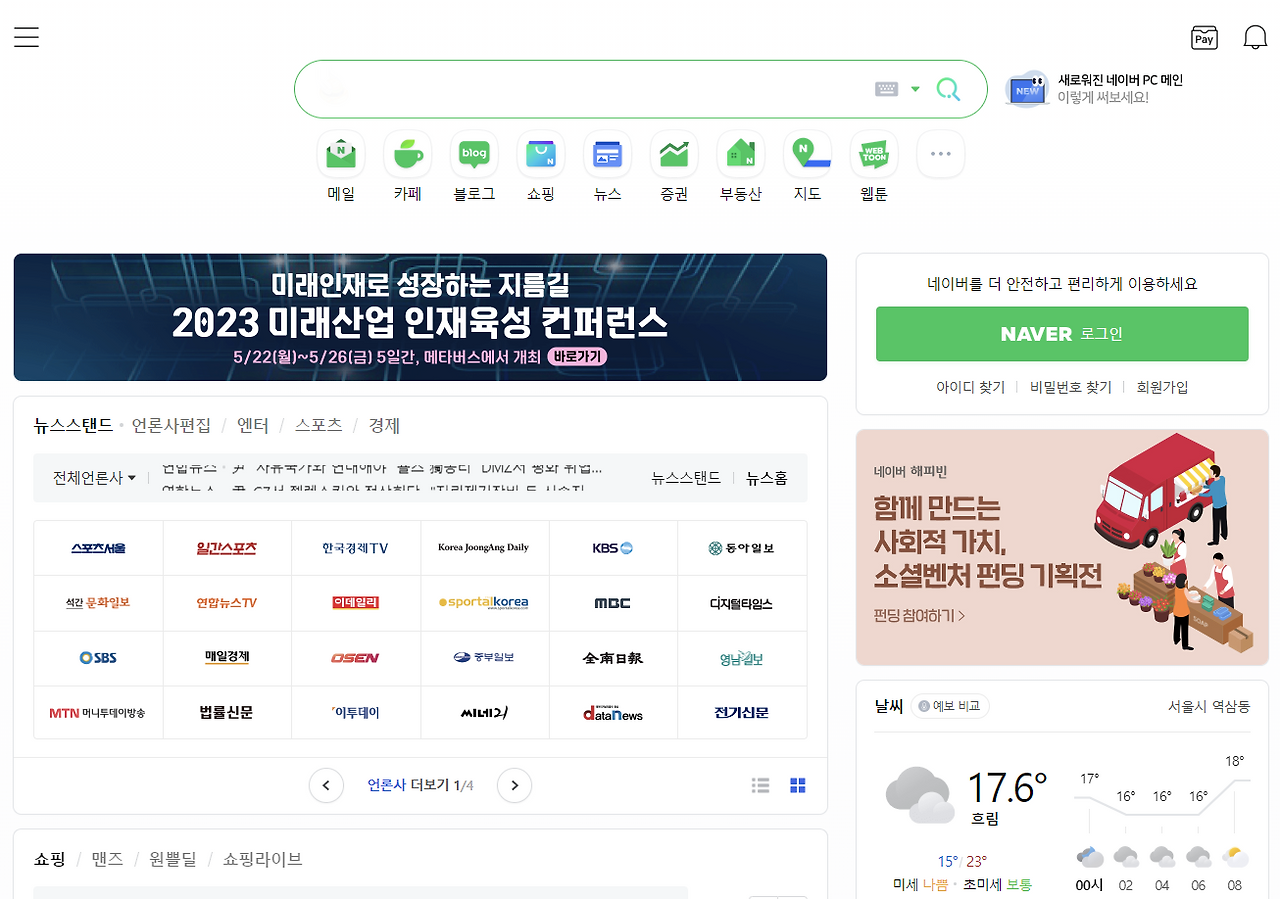Click the NAVER 로그인 button
Screen dimensions: 1280x899
1062,334
